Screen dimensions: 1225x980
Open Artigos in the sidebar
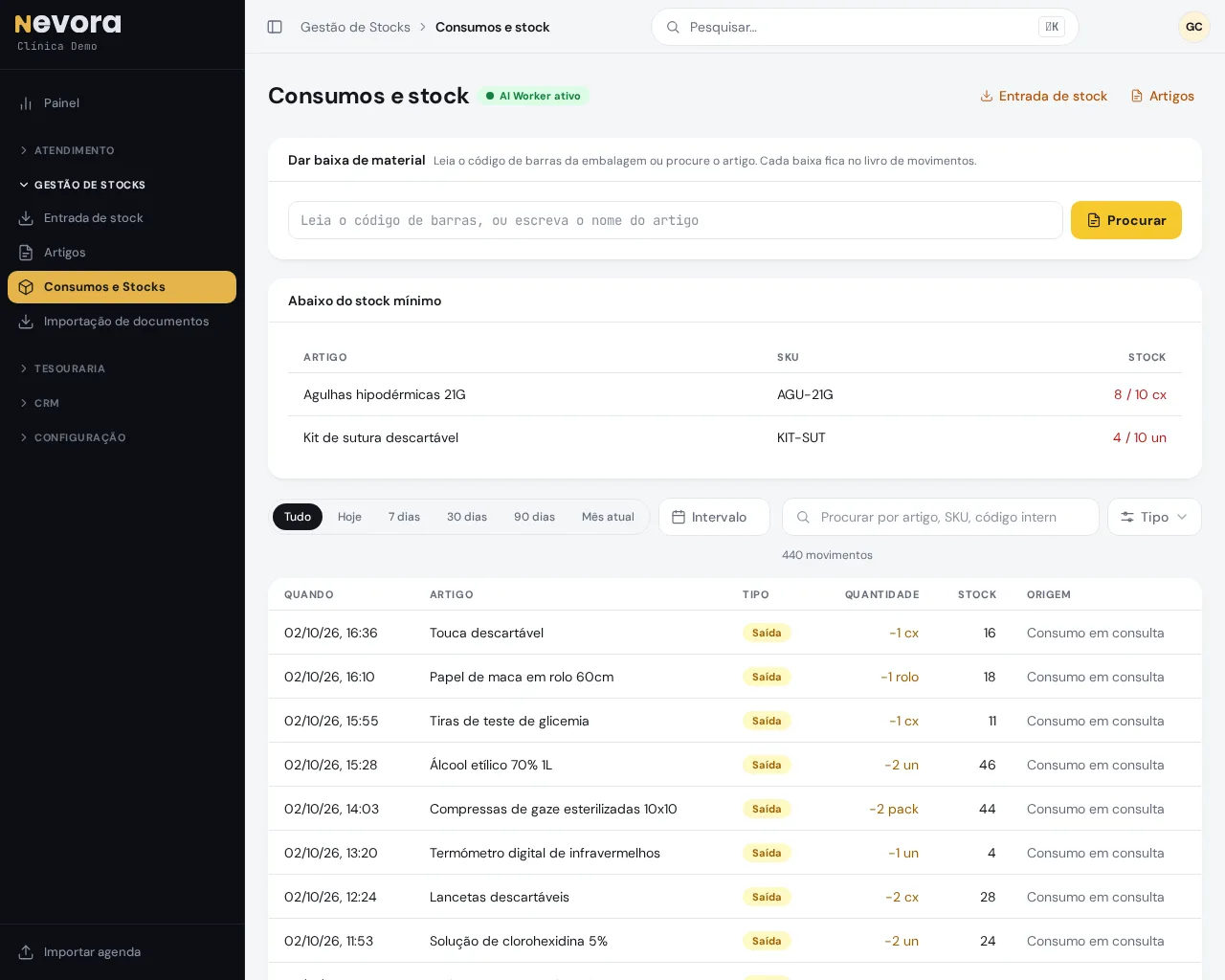click(122, 253)
